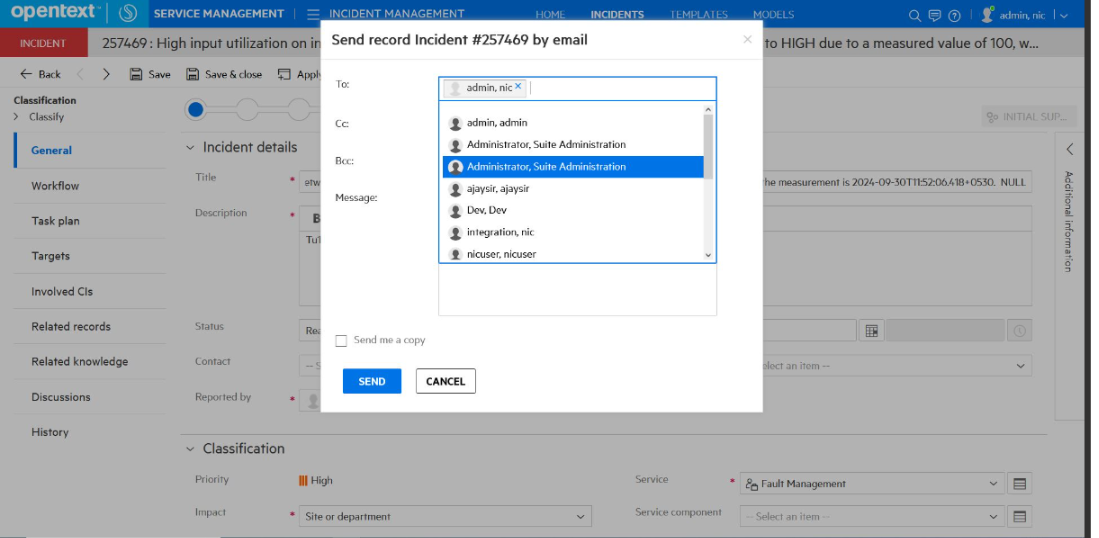Click the INITIAL SUP... phase button
1099x538 pixels.
click(x=1028, y=116)
